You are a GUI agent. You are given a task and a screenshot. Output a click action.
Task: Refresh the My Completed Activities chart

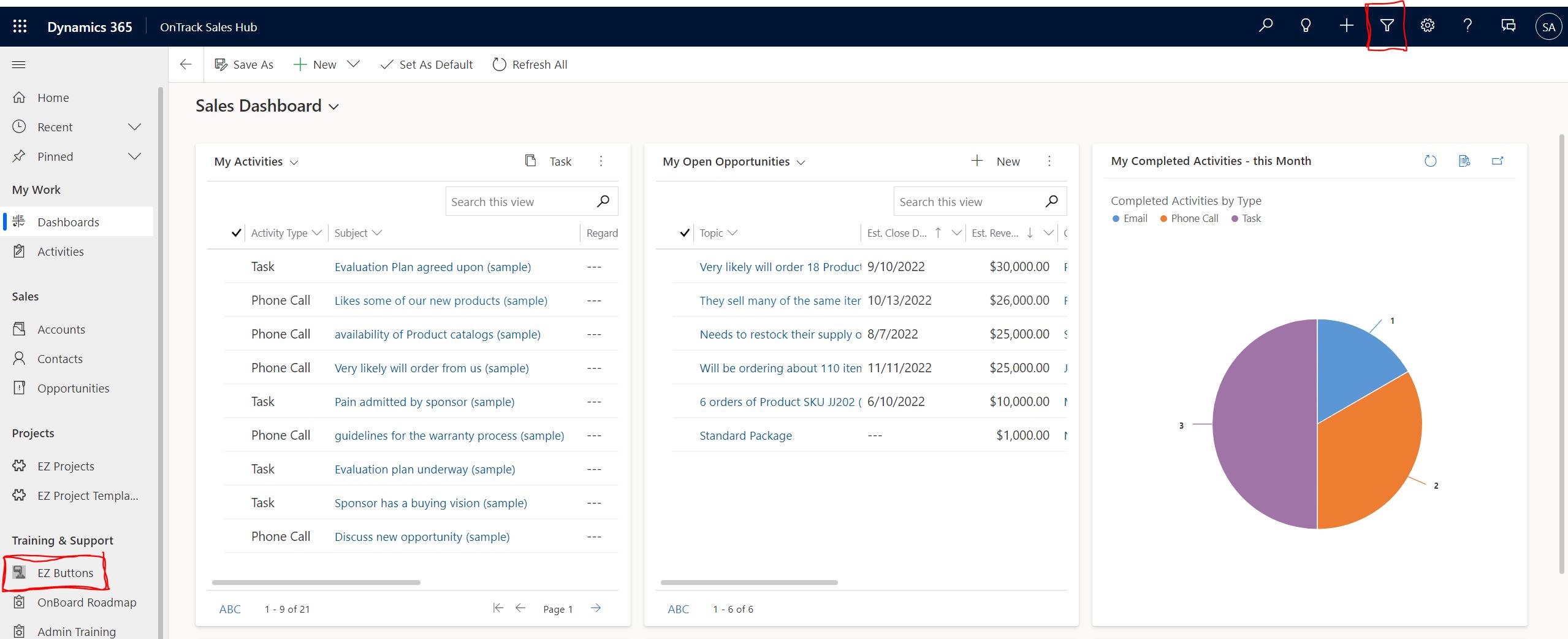click(x=1430, y=161)
